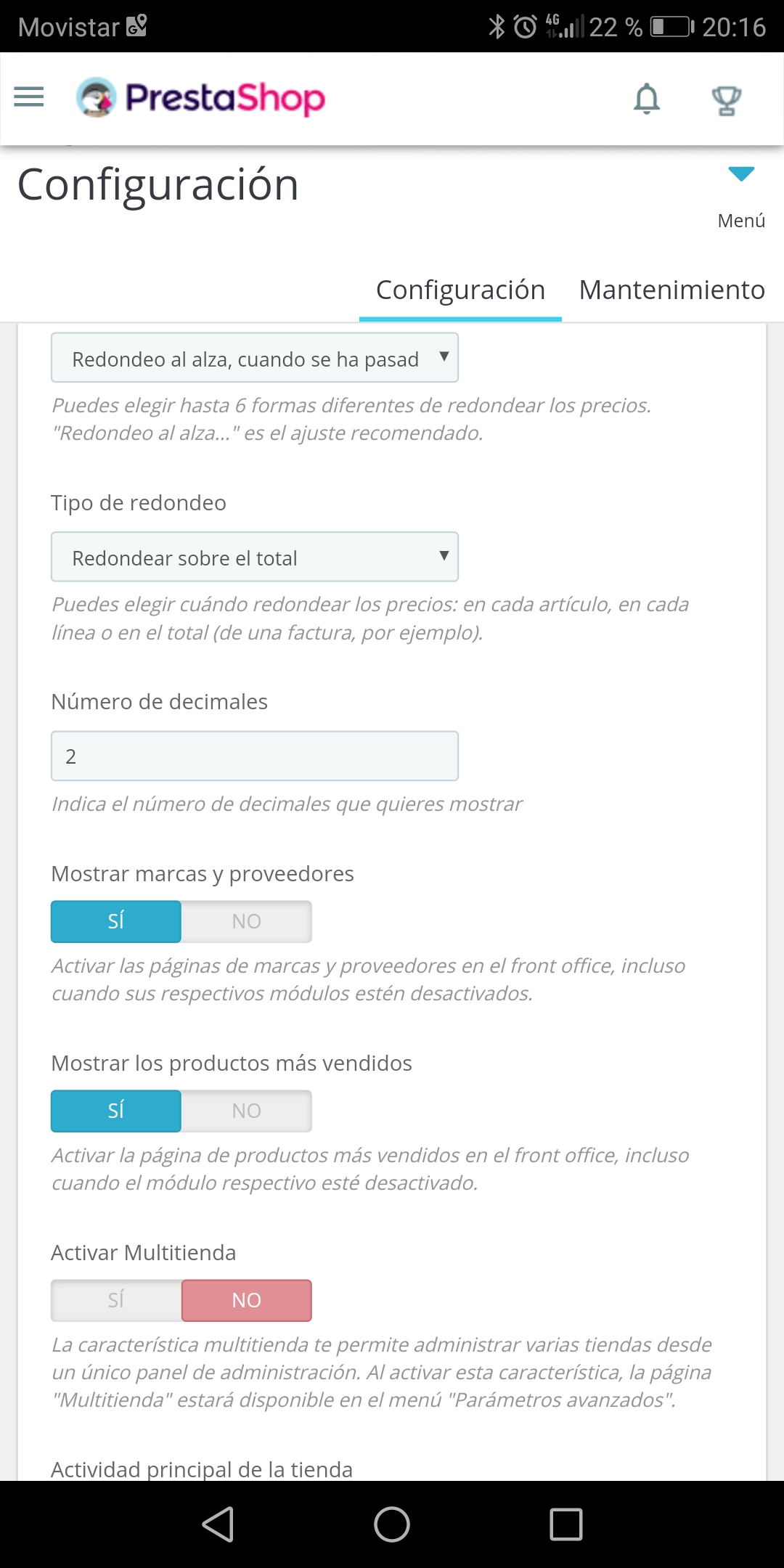This screenshot has height=1568, width=784.
Task: Open the notifications bell
Action: coord(646,99)
